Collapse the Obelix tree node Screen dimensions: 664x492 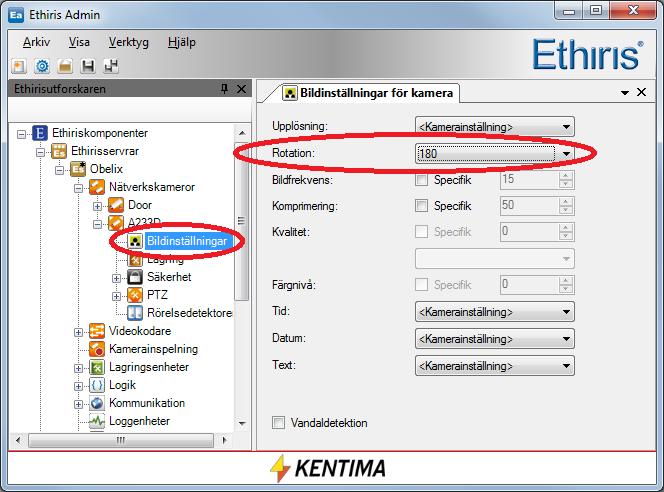[x=59, y=170]
